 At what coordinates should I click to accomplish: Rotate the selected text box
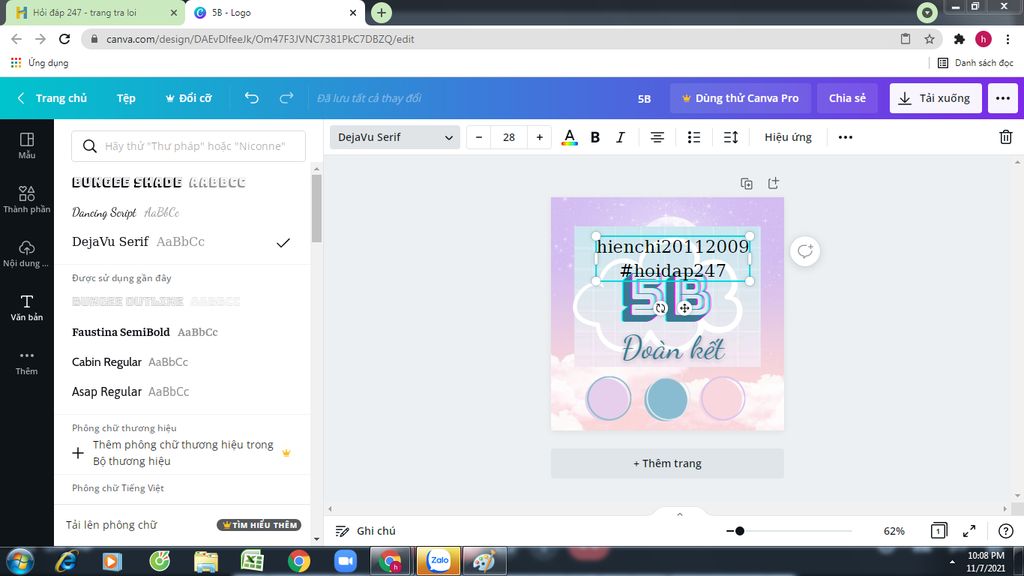point(661,308)
